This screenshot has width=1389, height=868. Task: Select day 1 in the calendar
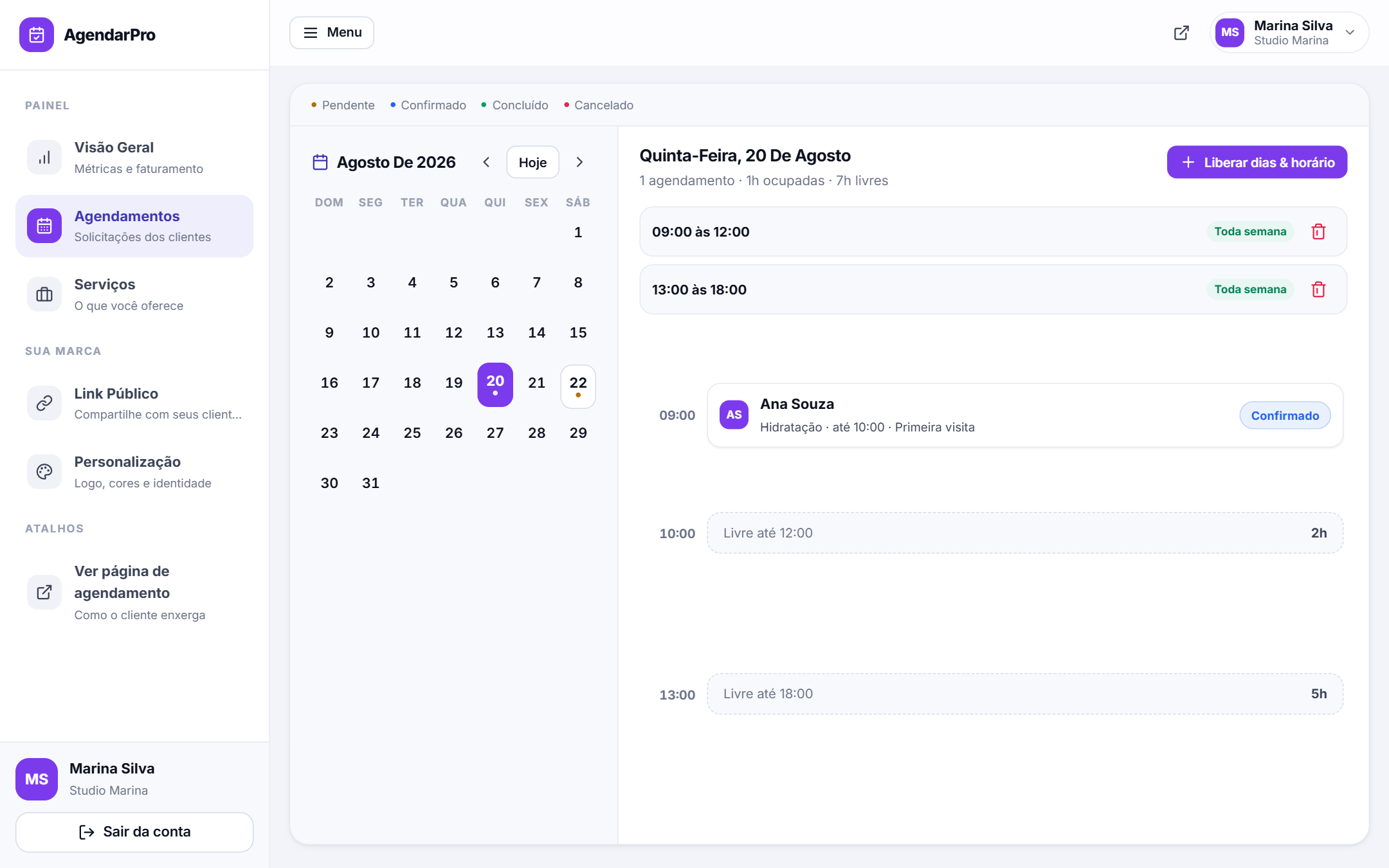tap(578, 232)
